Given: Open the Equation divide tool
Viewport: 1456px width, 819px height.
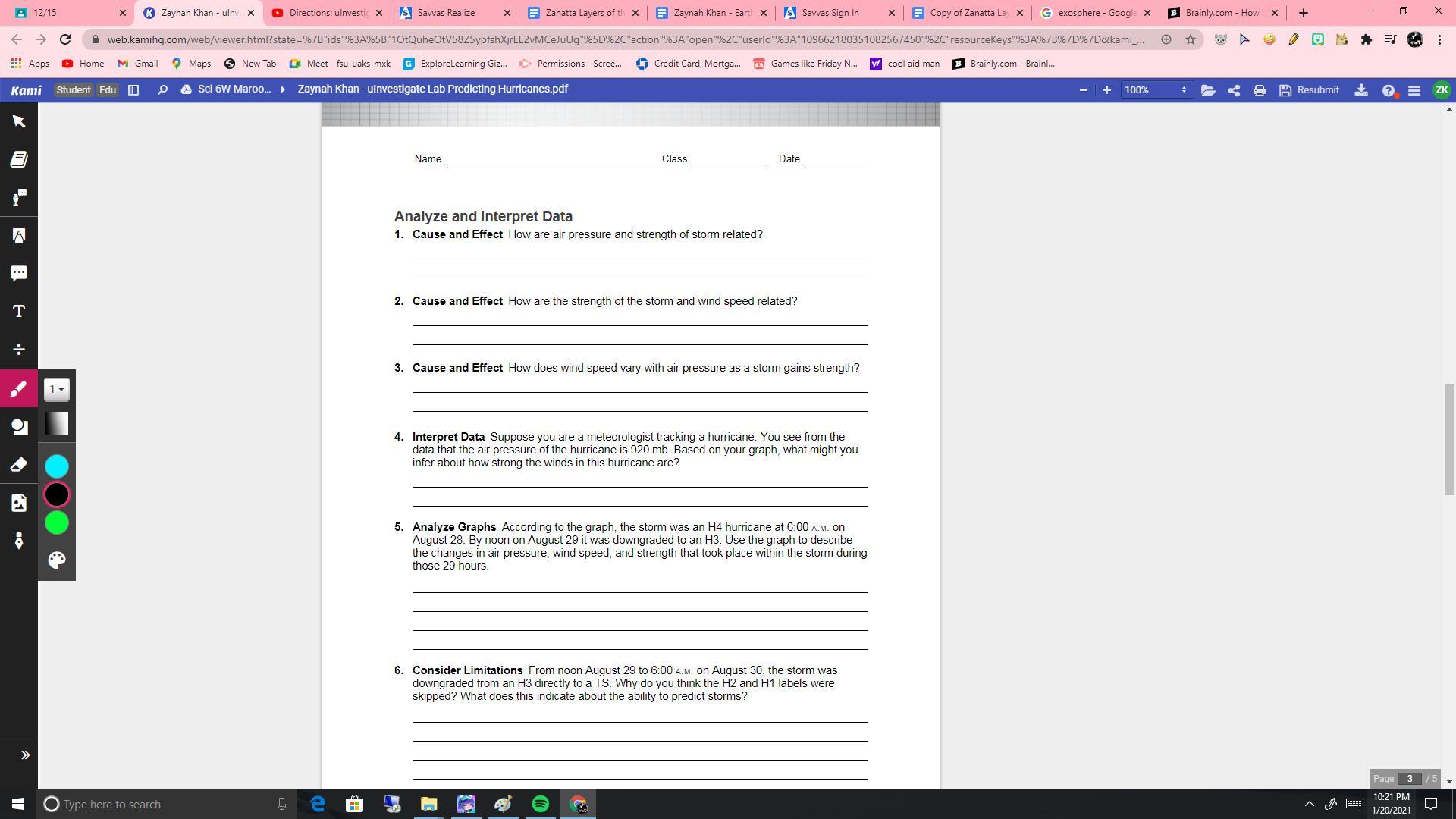Looking at the screenshot, I should point(19,350).
